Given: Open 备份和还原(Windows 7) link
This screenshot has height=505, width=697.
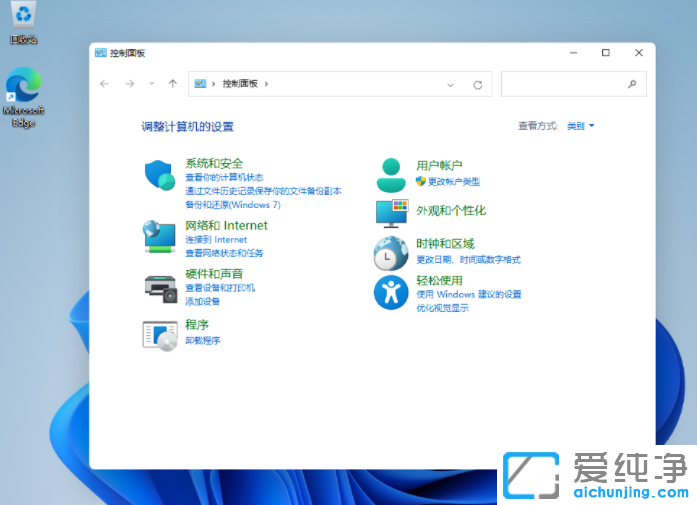Looking at the screenshot, I should (x=233, y=205).
